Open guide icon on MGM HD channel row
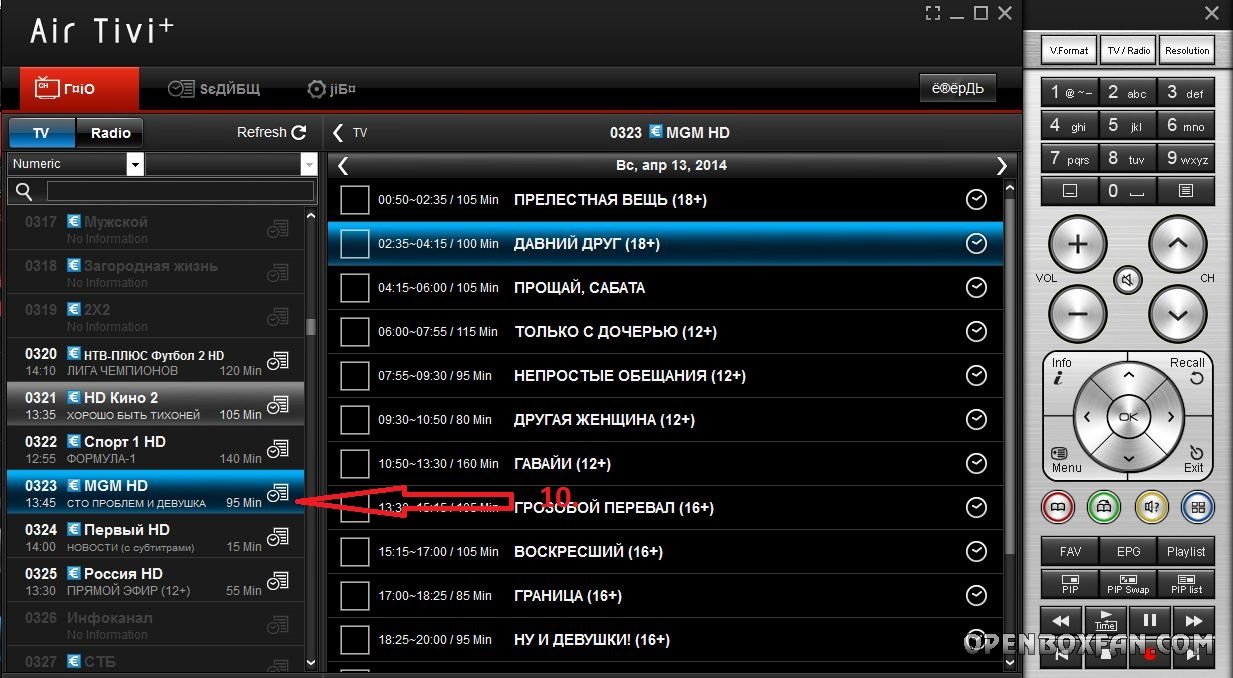The height and width of the screenshot is (678, 1233). (x=278, y=493)
